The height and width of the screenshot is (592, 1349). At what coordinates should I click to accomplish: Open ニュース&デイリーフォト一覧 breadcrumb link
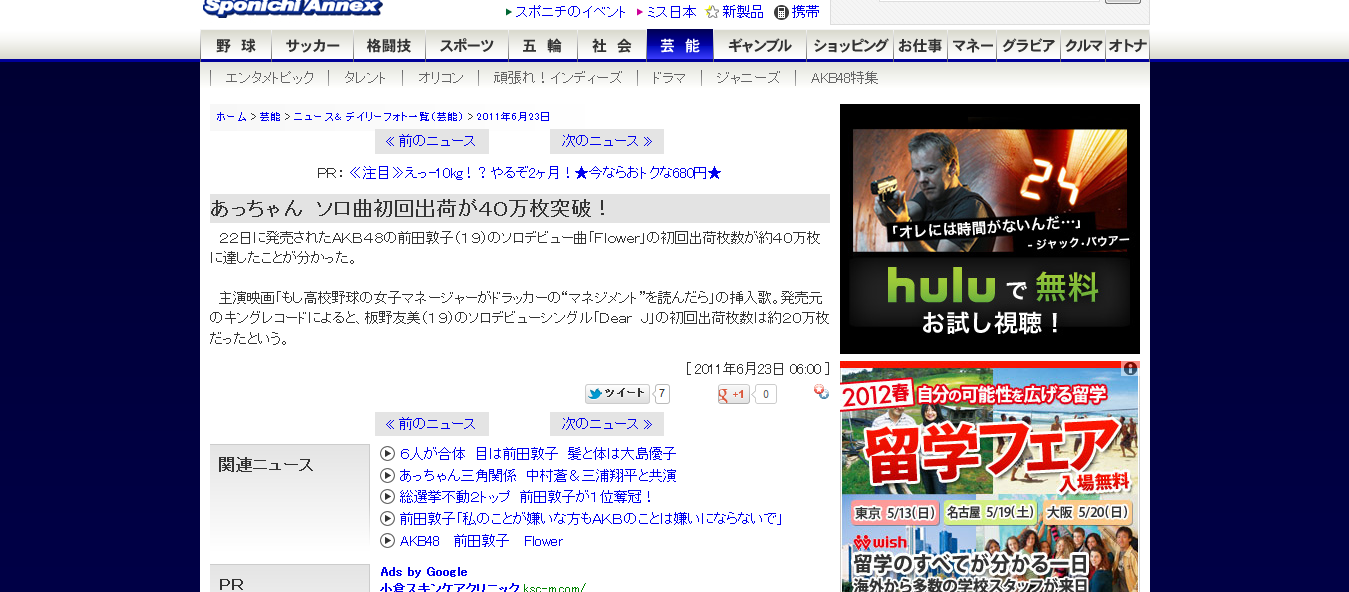(x=378, y=117)
